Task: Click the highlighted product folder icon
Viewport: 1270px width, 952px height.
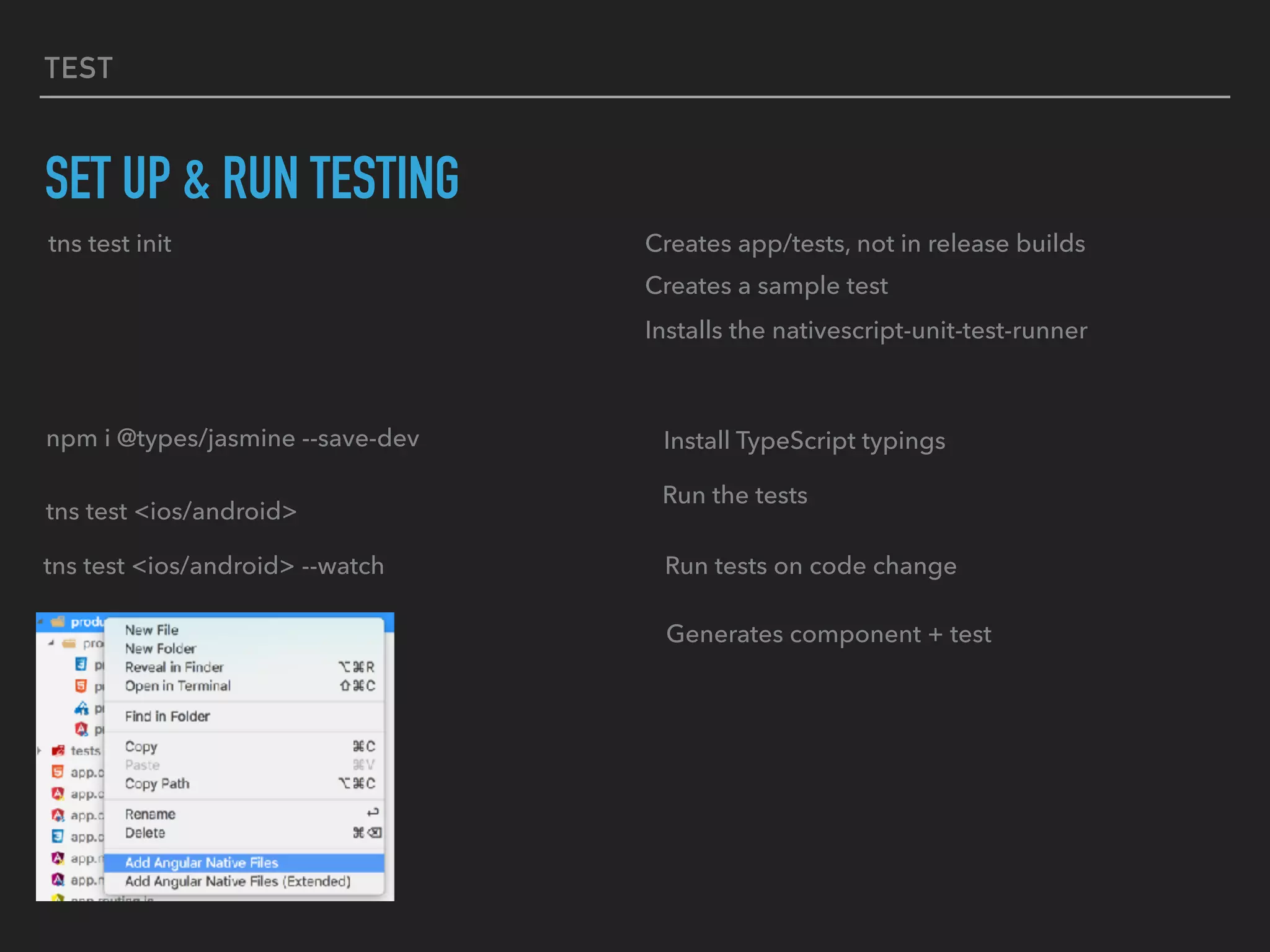Action: (58, 622)
